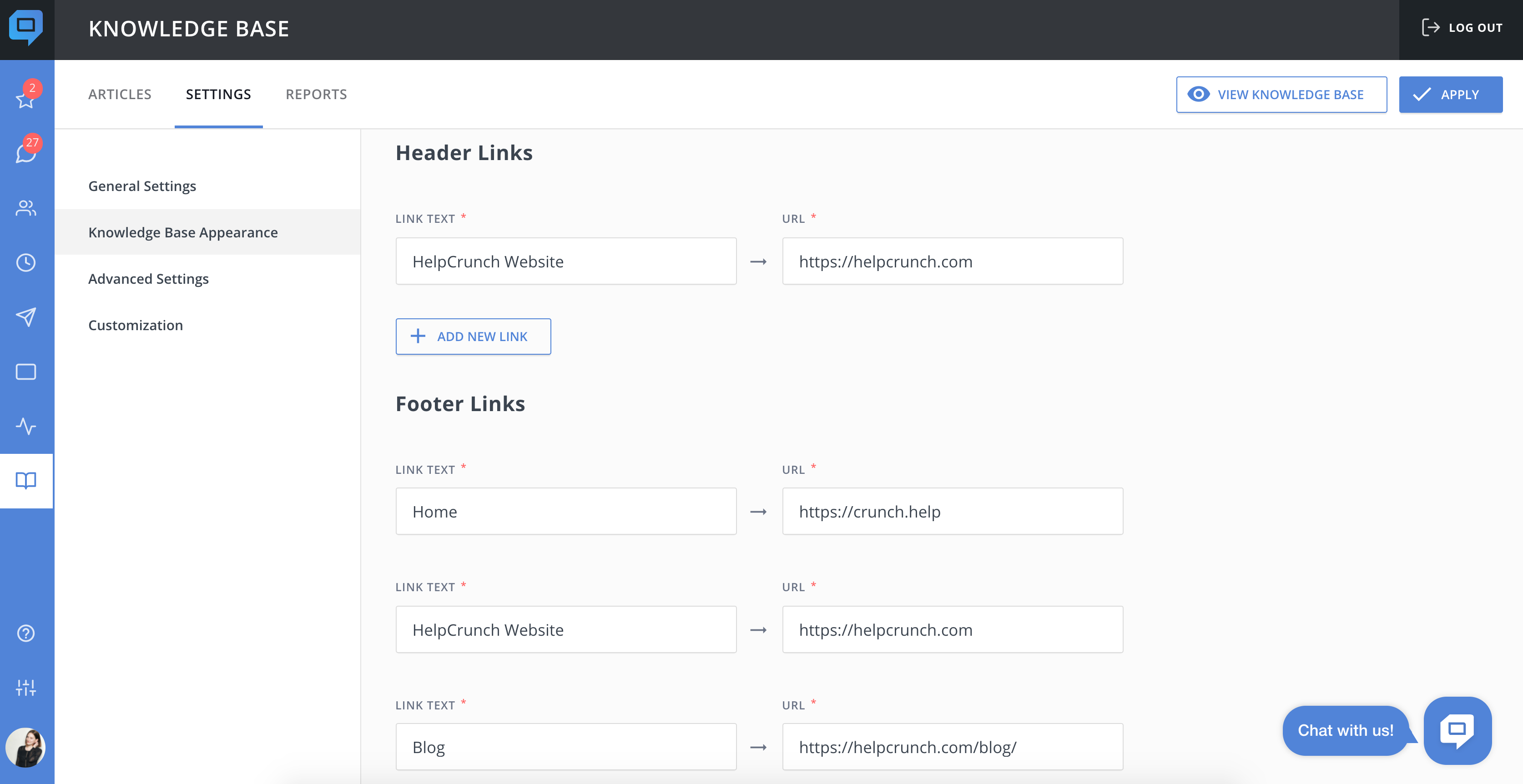Open the sliders settings icon in sidebar

pos(26,688)
